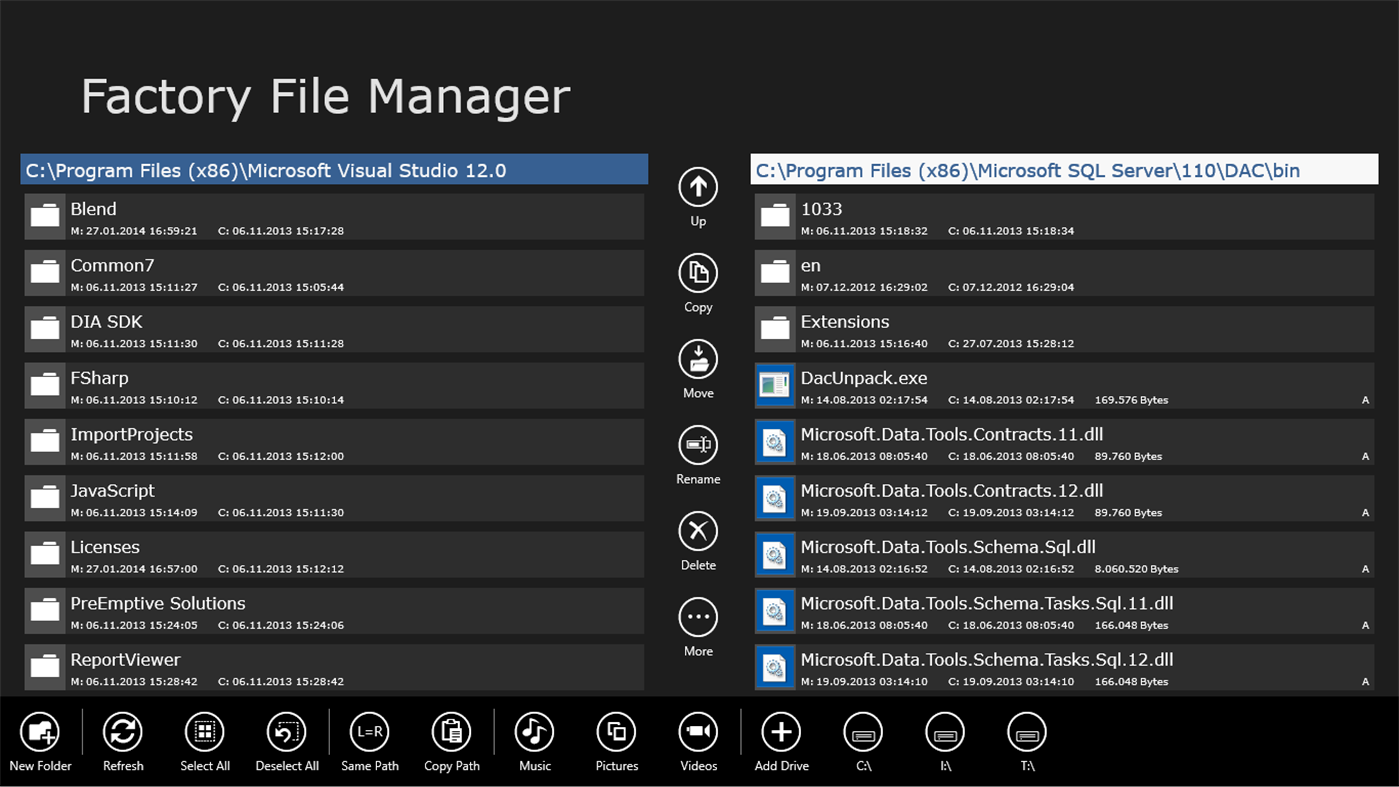Hit the Delete icon
The image size is (1399, 787).
[698, 531]
